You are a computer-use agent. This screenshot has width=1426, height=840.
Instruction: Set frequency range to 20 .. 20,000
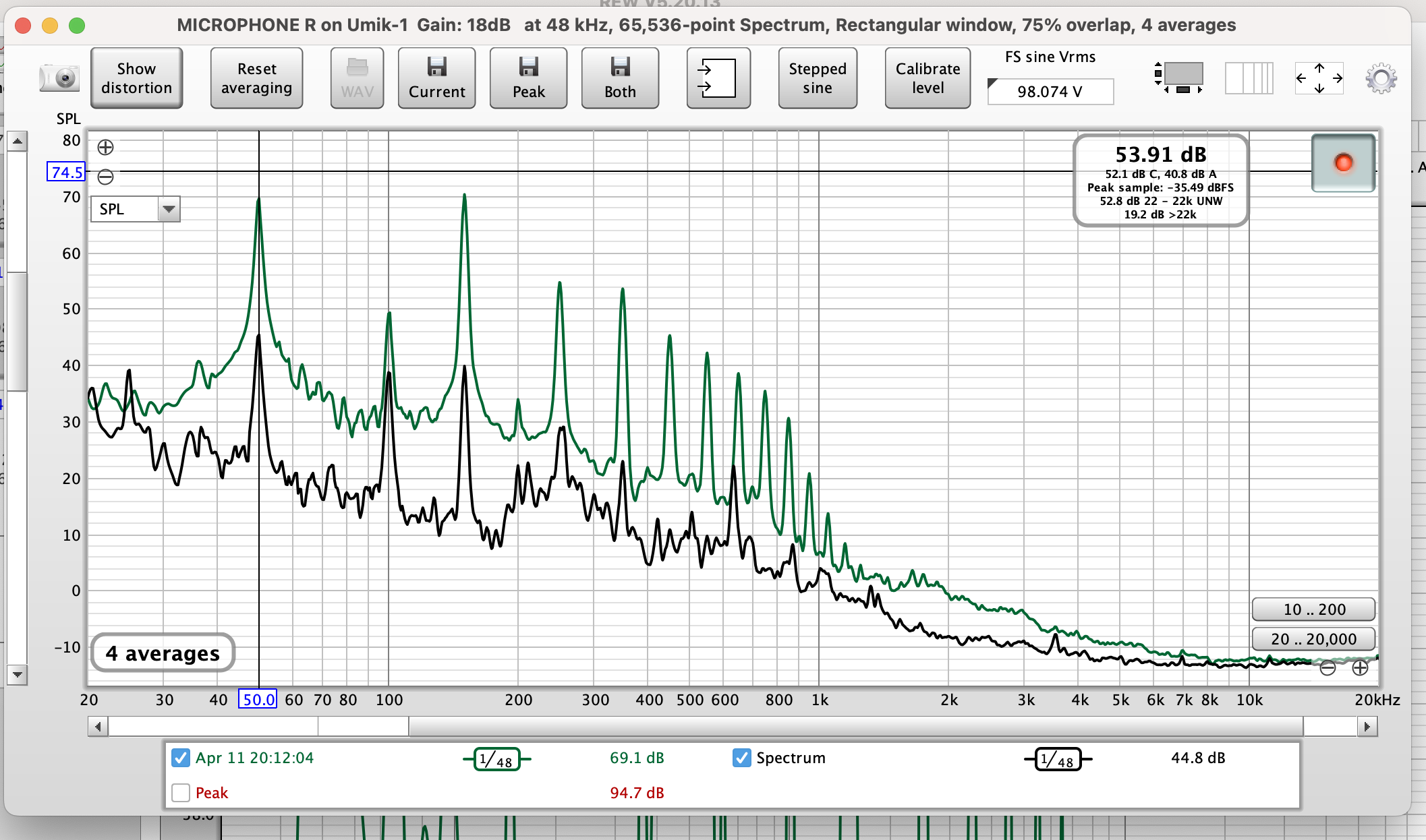click(x=1313, y=639)
